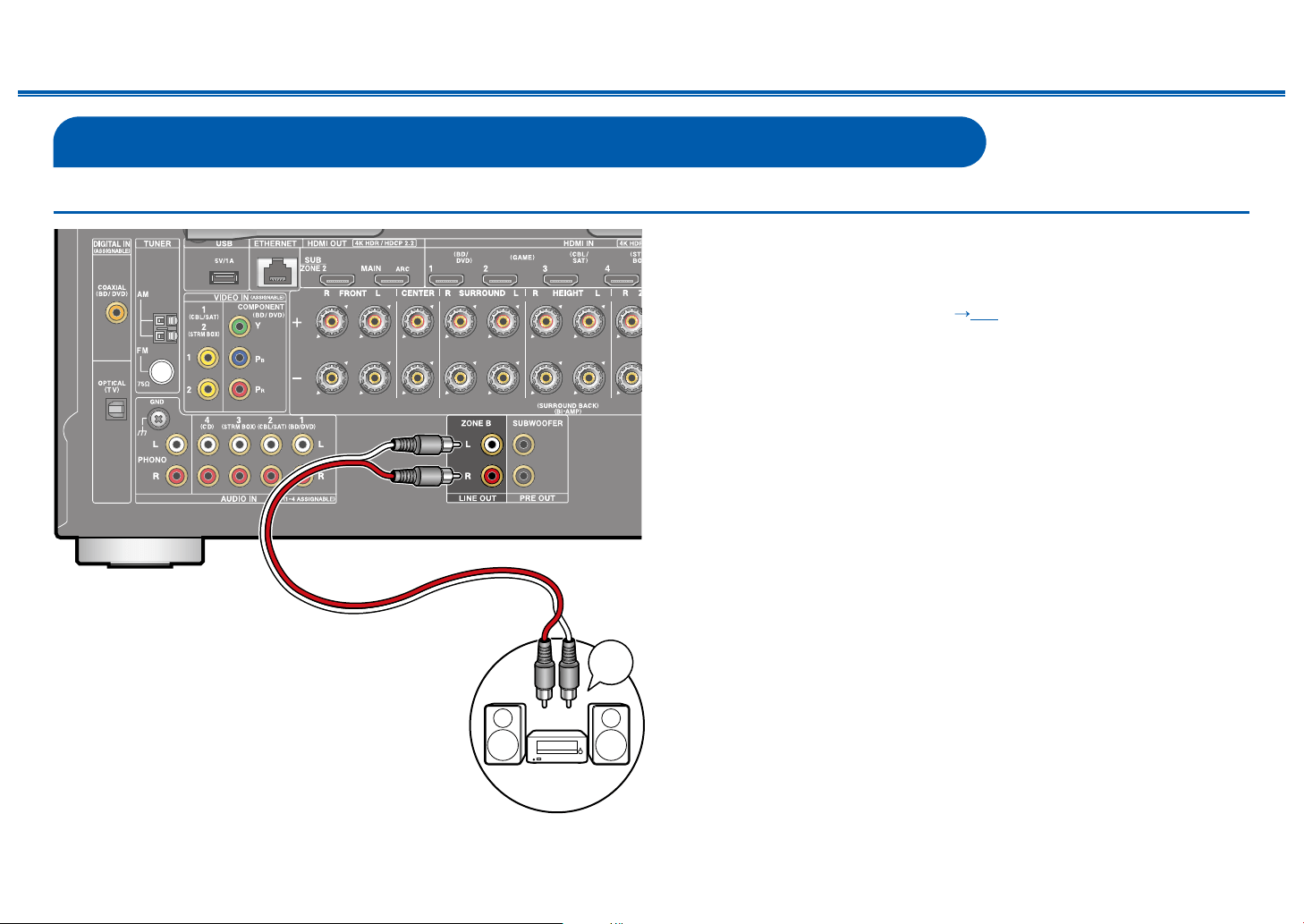Select the green component Y jack

240,326
